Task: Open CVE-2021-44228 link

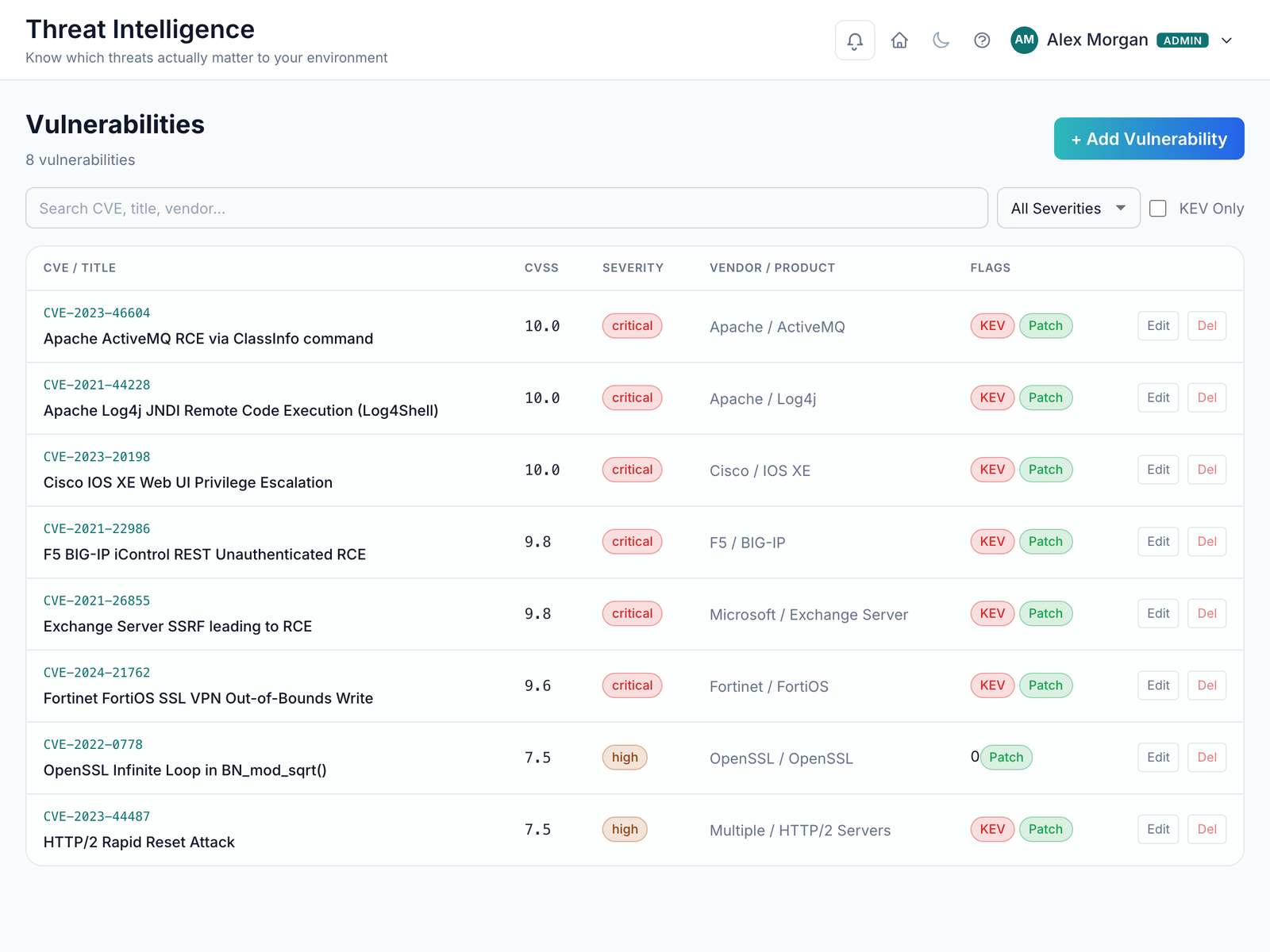Action: click(97, 386)
